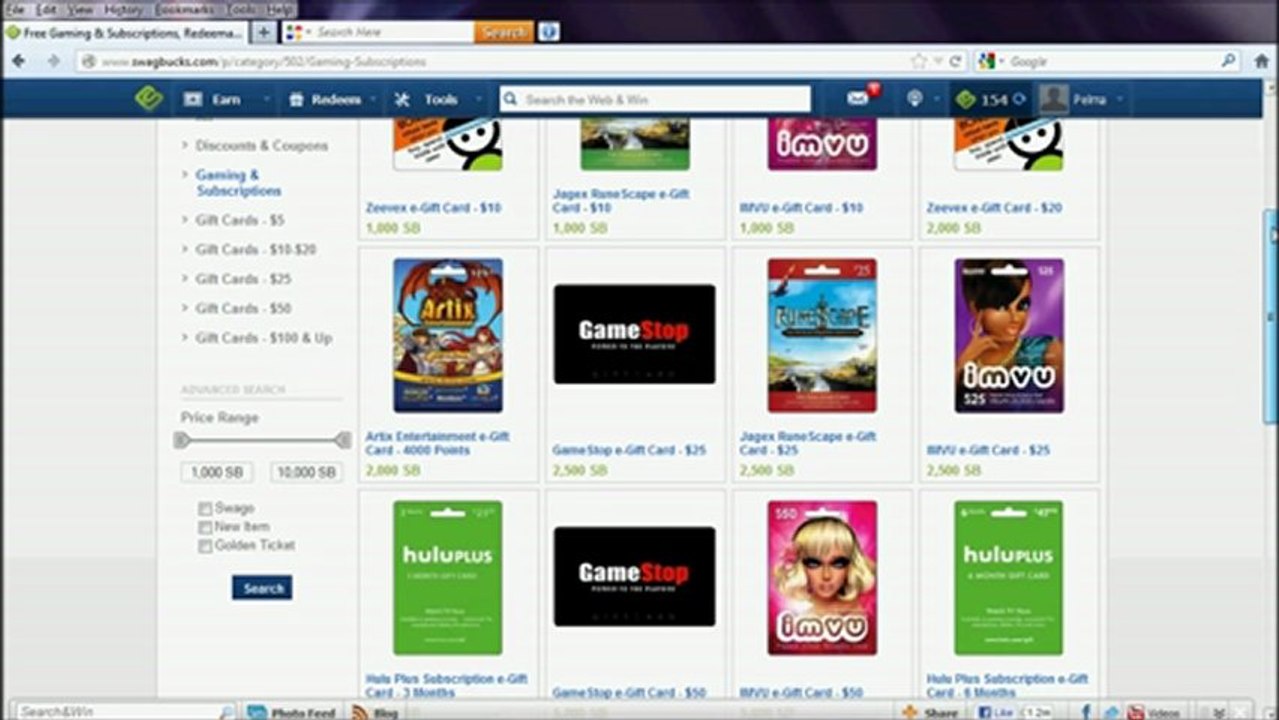Screen dimensions: 1279x720
Task: Open the View menu
Action: [x=80, y=9]
